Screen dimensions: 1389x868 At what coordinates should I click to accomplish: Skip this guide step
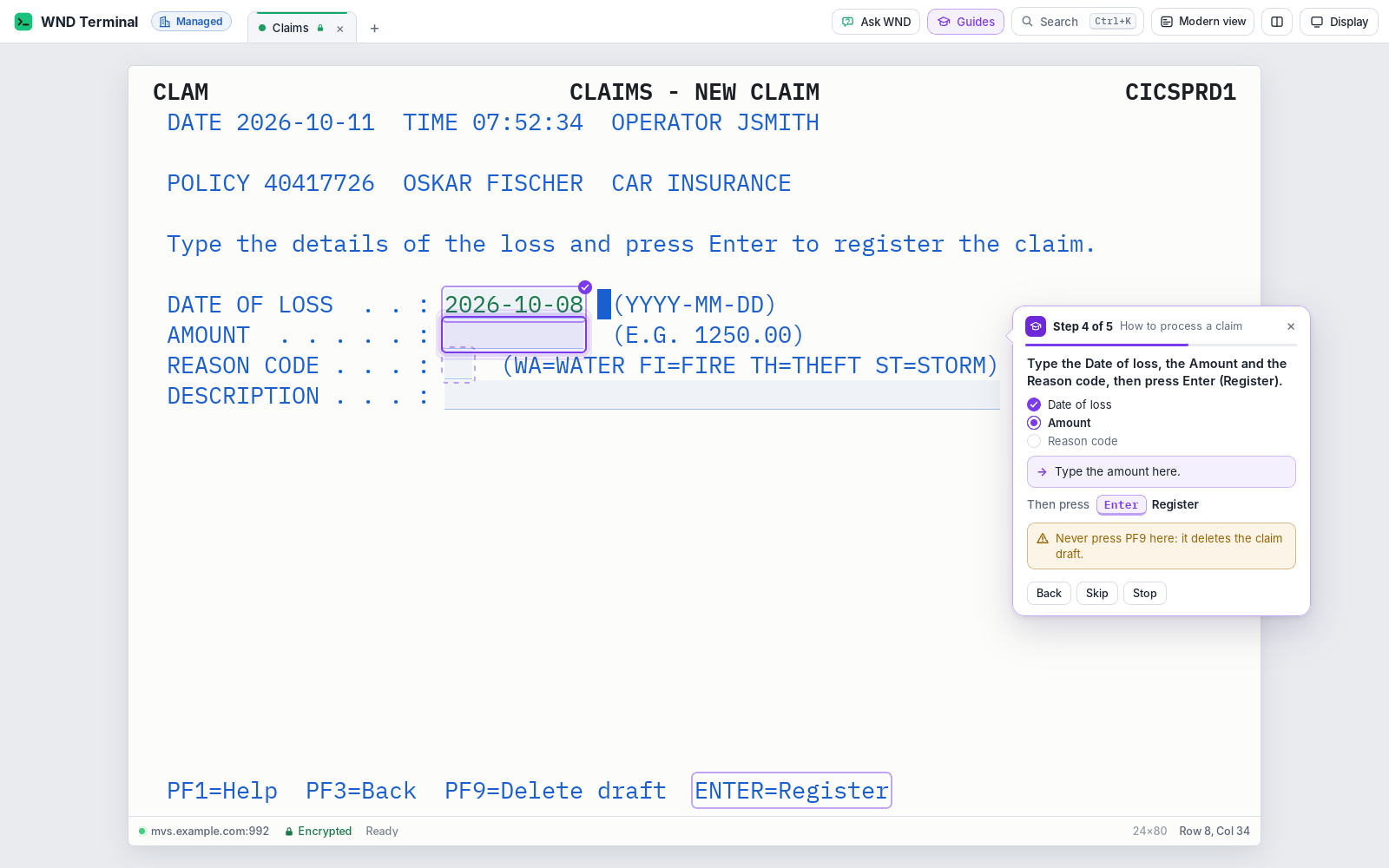pos(1097,594)
